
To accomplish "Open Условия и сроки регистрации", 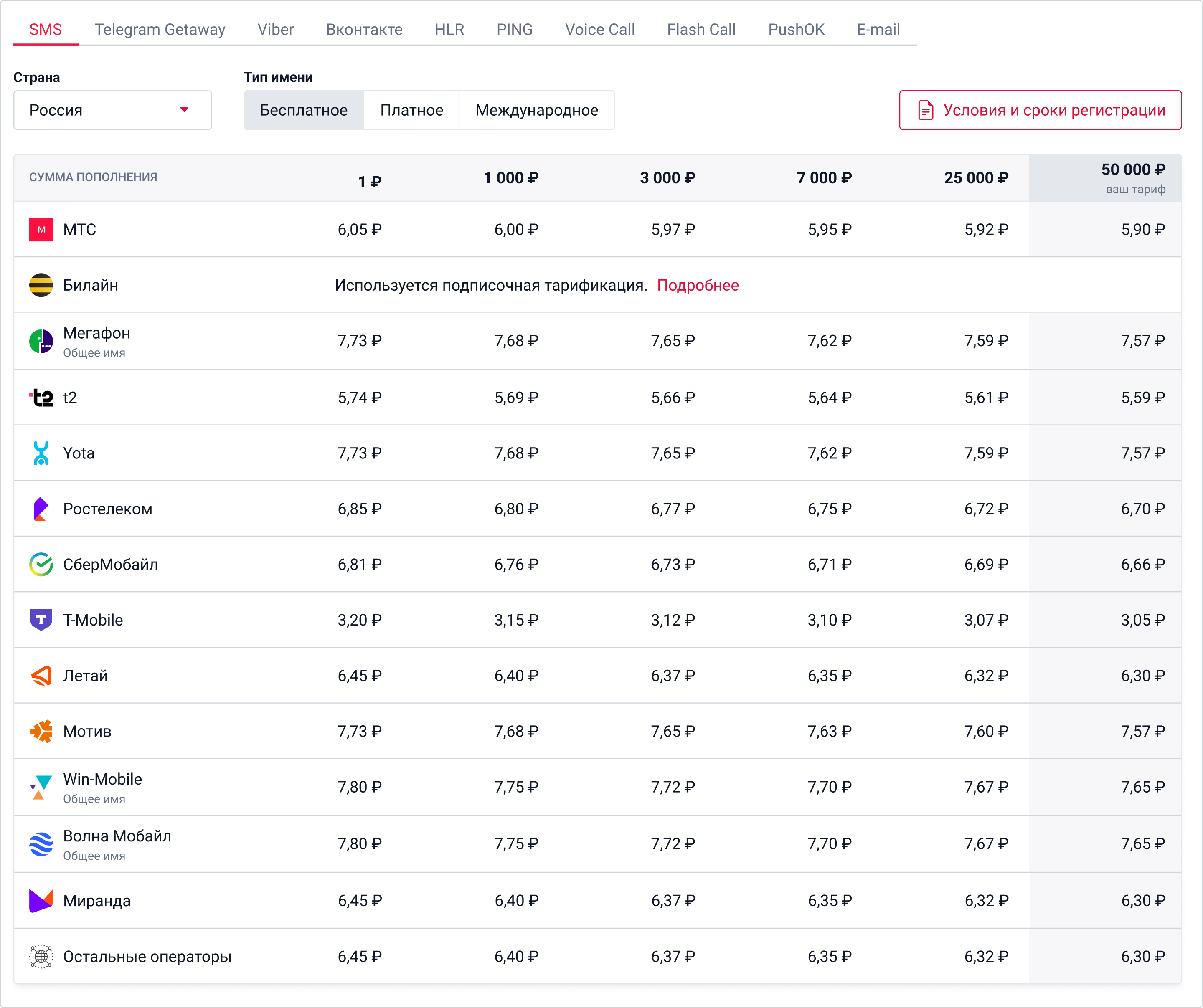I will point(1041,110).
